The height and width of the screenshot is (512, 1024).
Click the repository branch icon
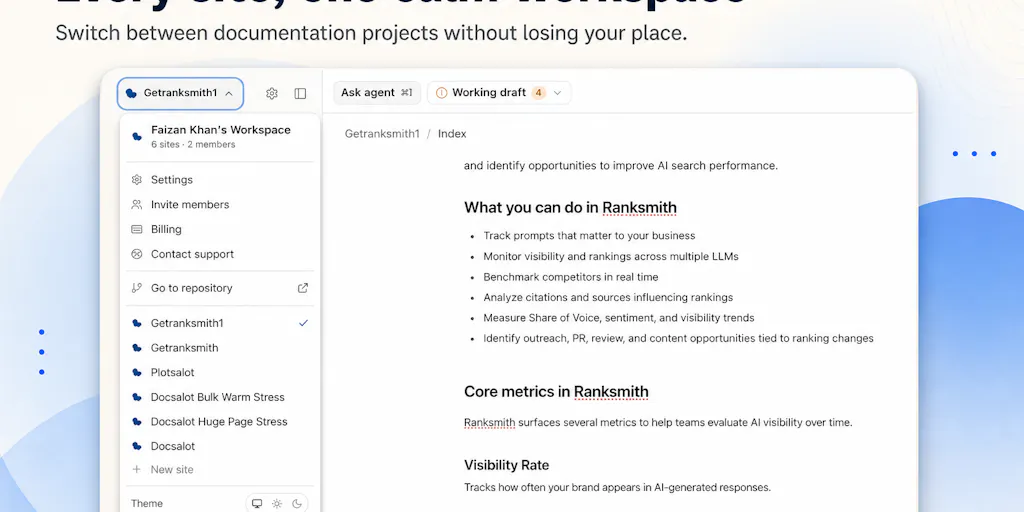(136, 288)
